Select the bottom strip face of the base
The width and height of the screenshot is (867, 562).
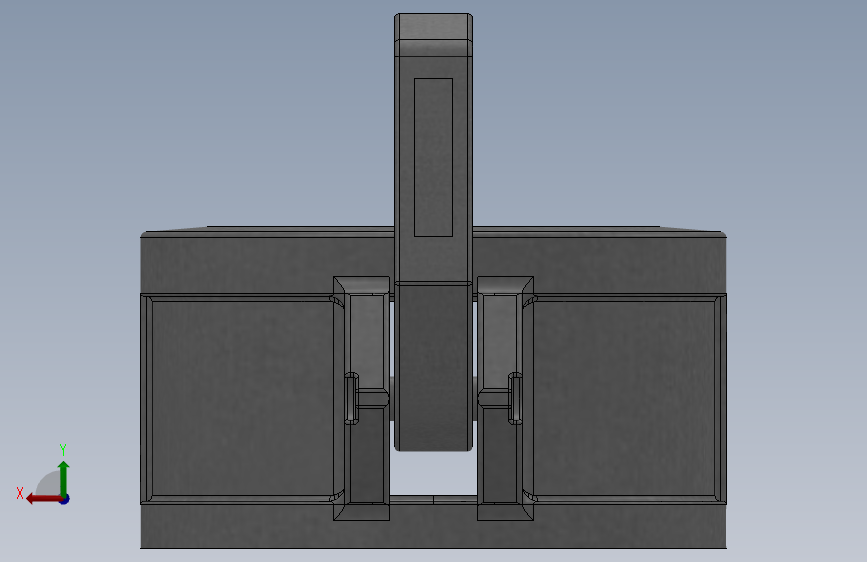(x=434, y=527)
